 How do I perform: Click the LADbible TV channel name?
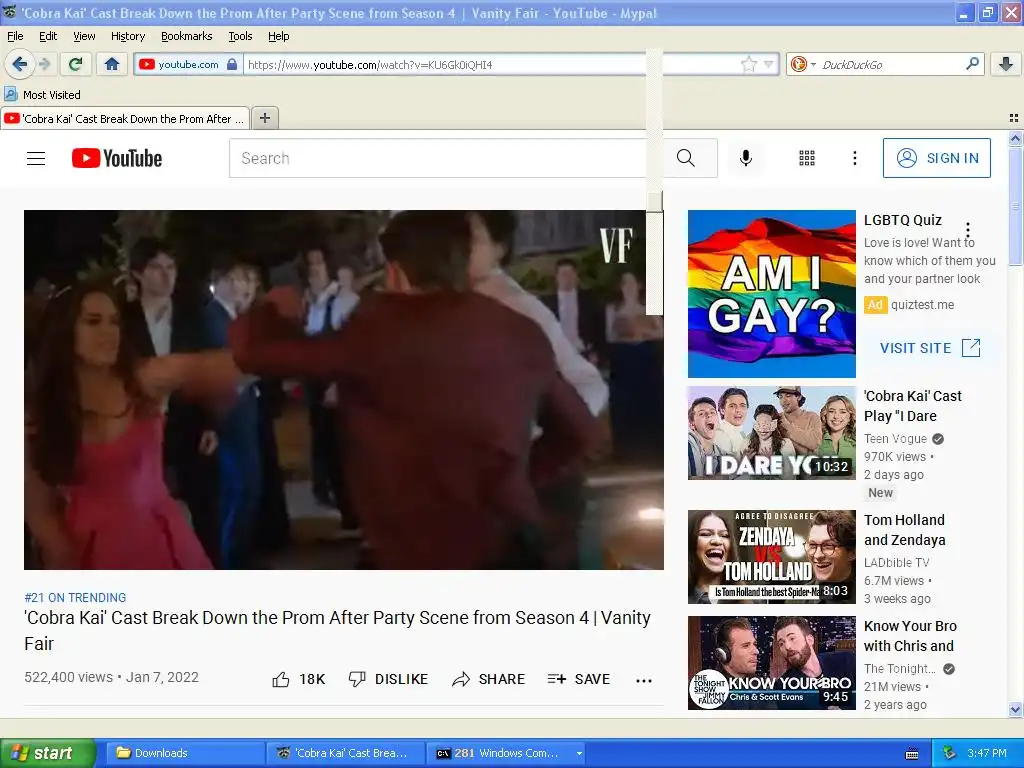click(896, 563)
